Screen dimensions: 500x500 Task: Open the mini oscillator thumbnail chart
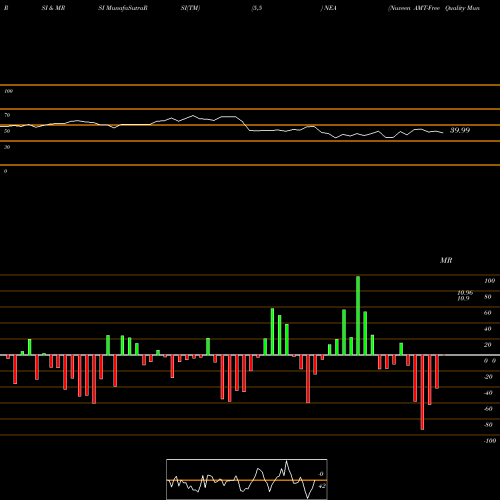(x=247, y=479)
